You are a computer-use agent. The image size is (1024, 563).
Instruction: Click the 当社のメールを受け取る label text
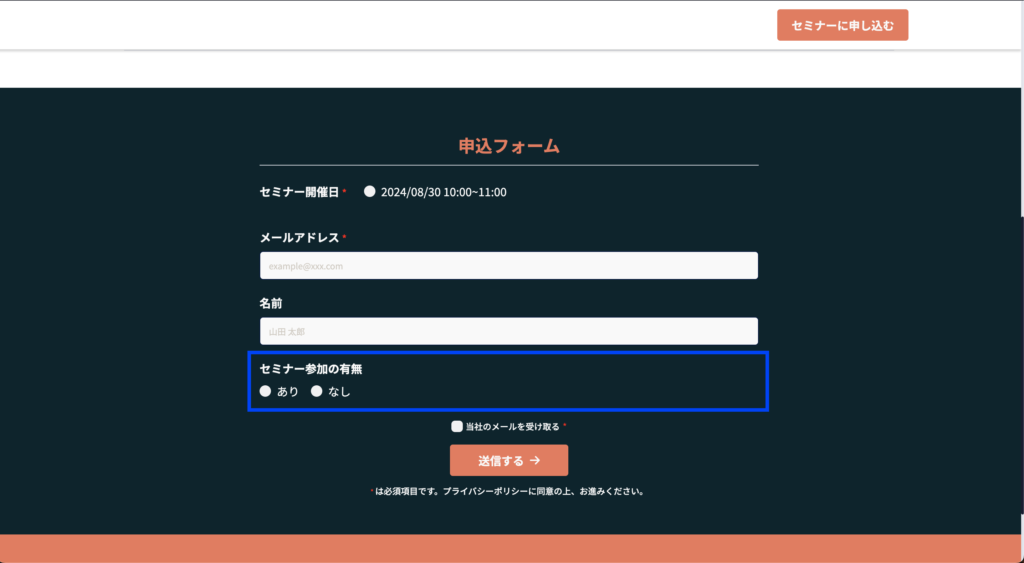pyautogui.click(x=512, y=427)
